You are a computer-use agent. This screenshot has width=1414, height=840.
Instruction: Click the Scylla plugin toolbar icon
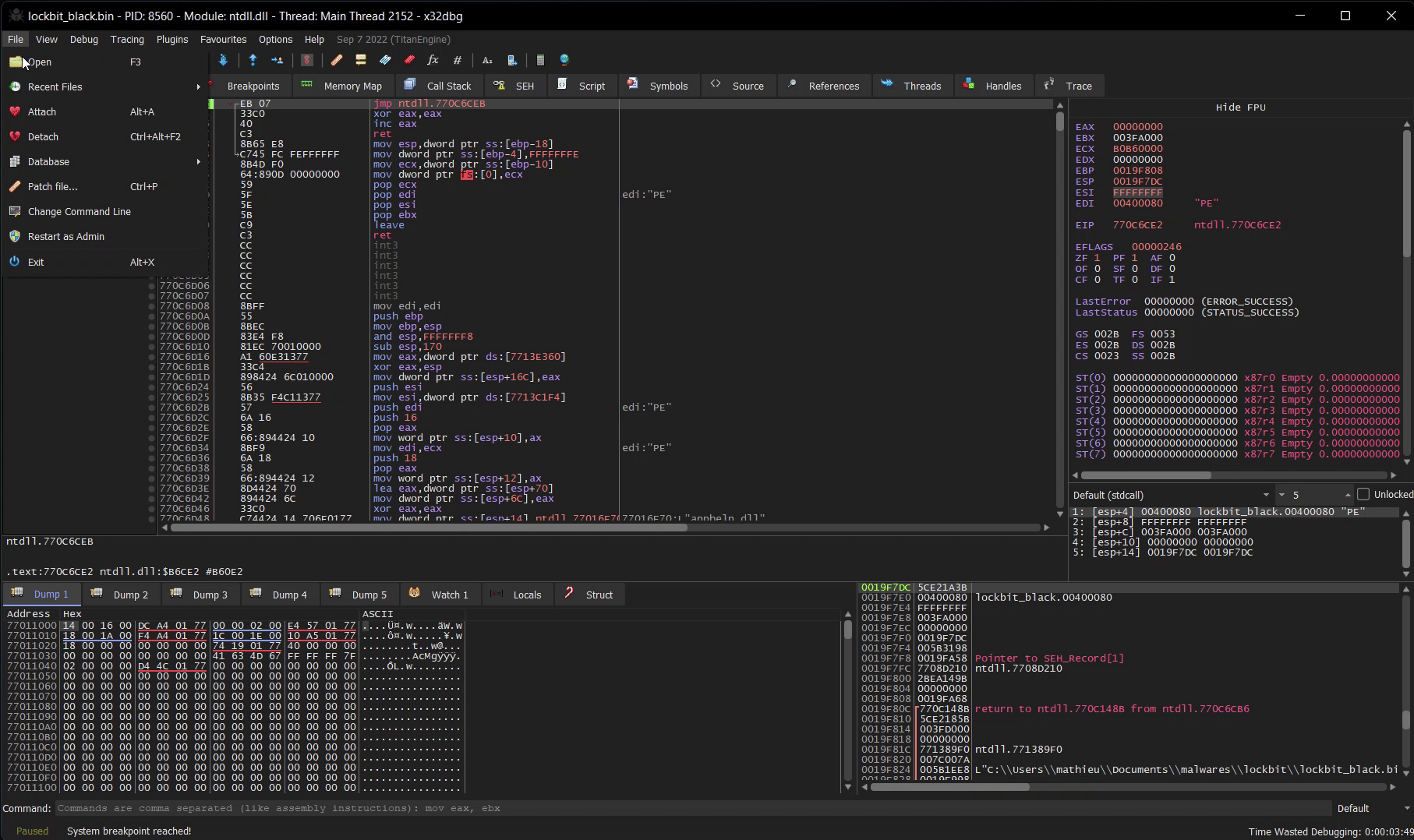[x=306, y=60]
